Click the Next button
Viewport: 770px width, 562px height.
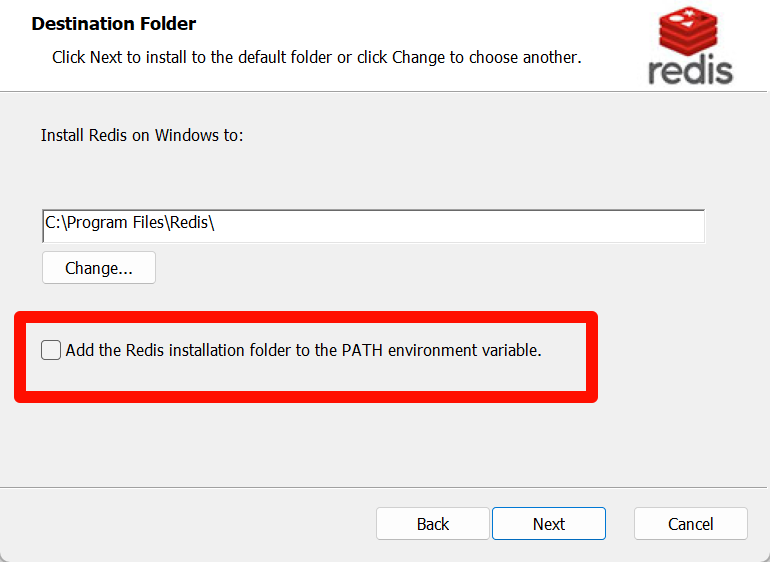pos(548,524)
